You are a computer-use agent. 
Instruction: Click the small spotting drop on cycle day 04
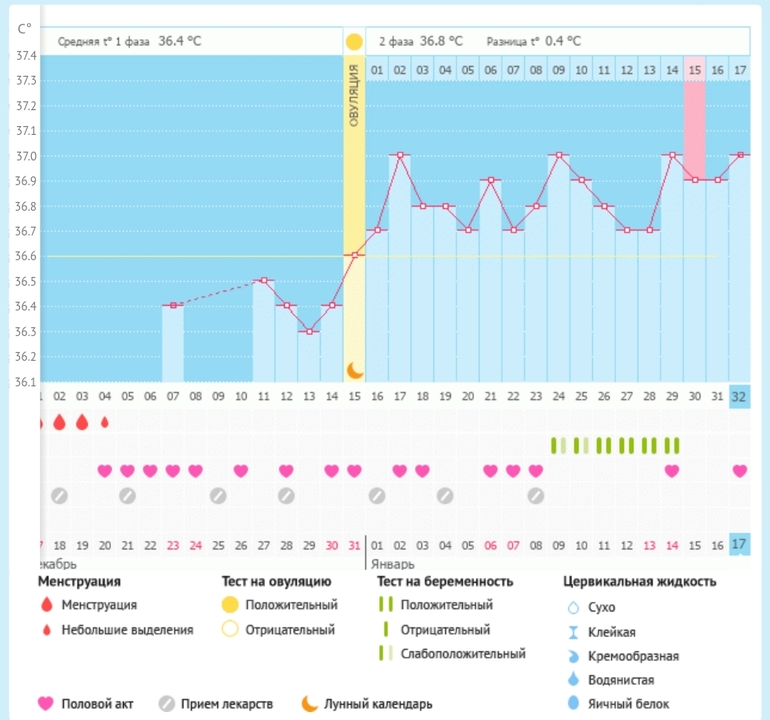[x=104, y=422]
